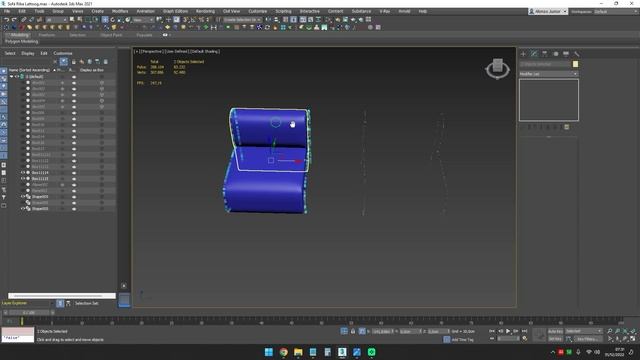
Task: Click the ViewCube in the viewport
Action: (x=497, y=69)
